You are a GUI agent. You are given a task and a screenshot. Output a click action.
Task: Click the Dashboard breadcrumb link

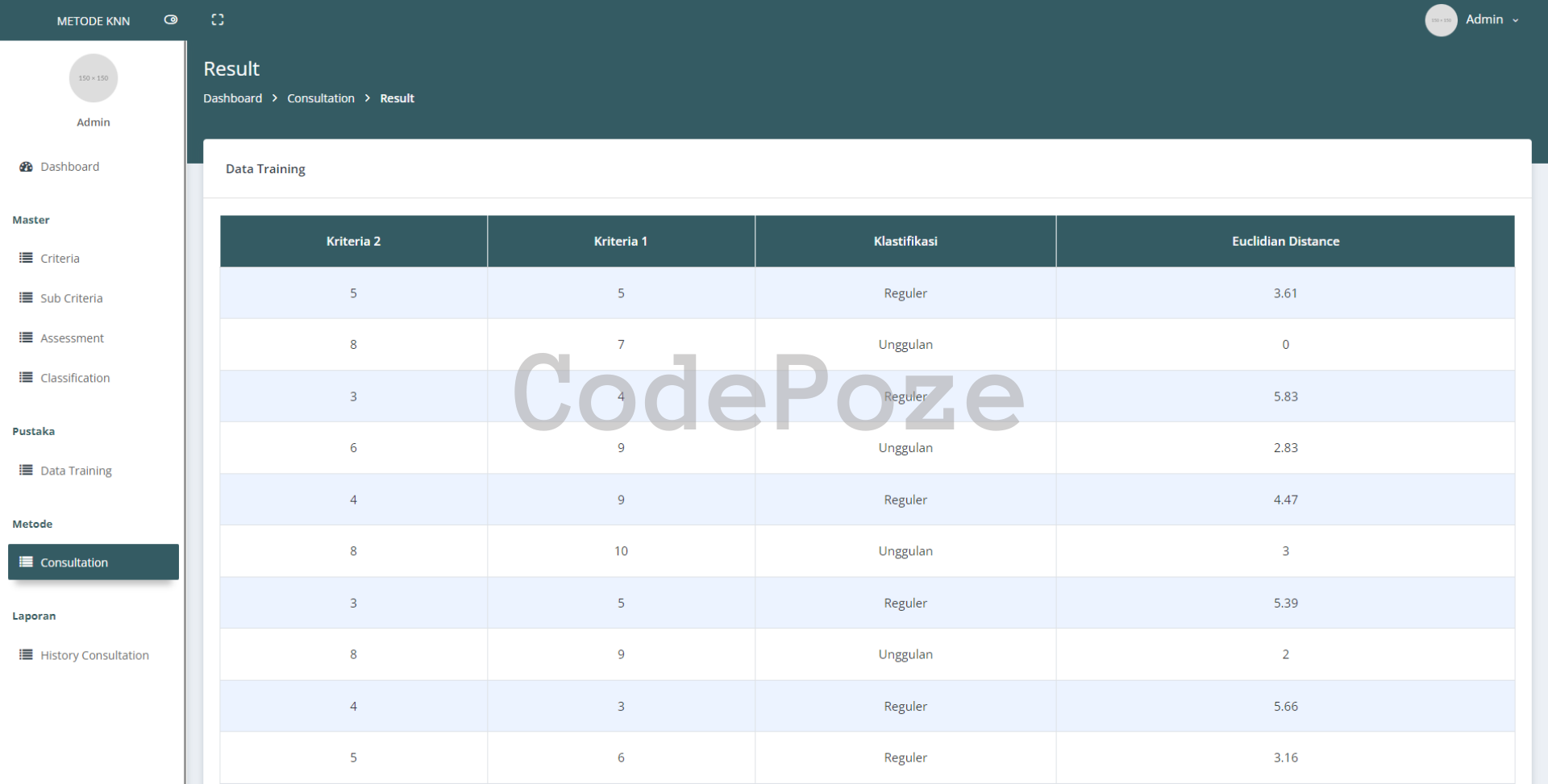click(x=232, y=98)
